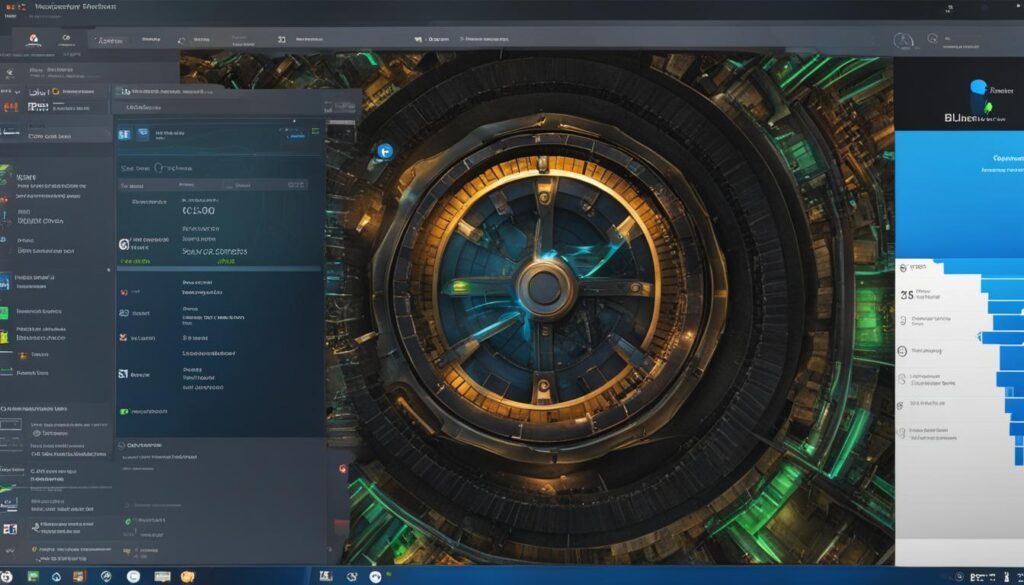This screenshot has width=1024, height=585.
Task: Click the small orange icon in left sidebar
Action: click(x=23, y=356)
